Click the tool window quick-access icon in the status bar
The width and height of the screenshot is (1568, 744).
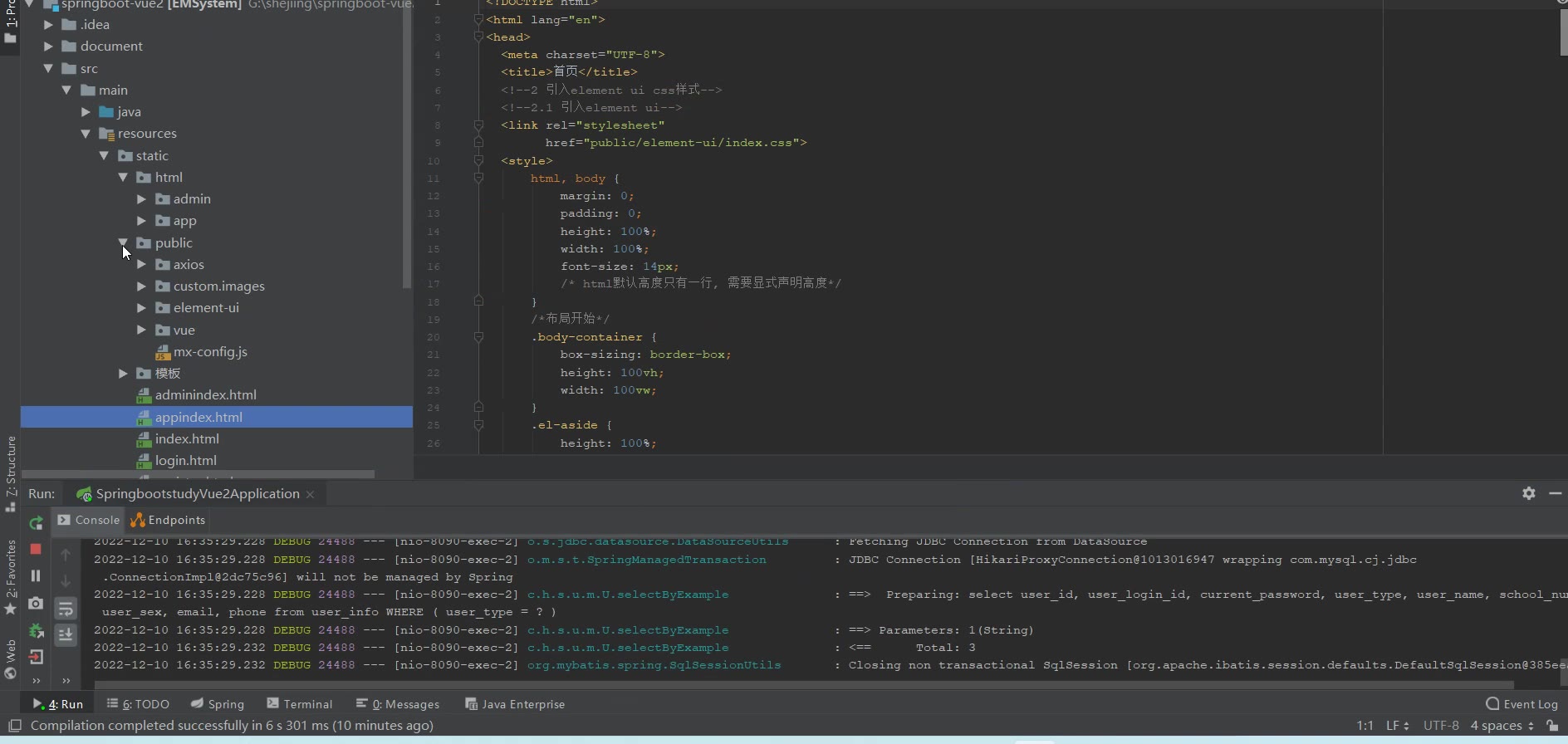[14, 726]
